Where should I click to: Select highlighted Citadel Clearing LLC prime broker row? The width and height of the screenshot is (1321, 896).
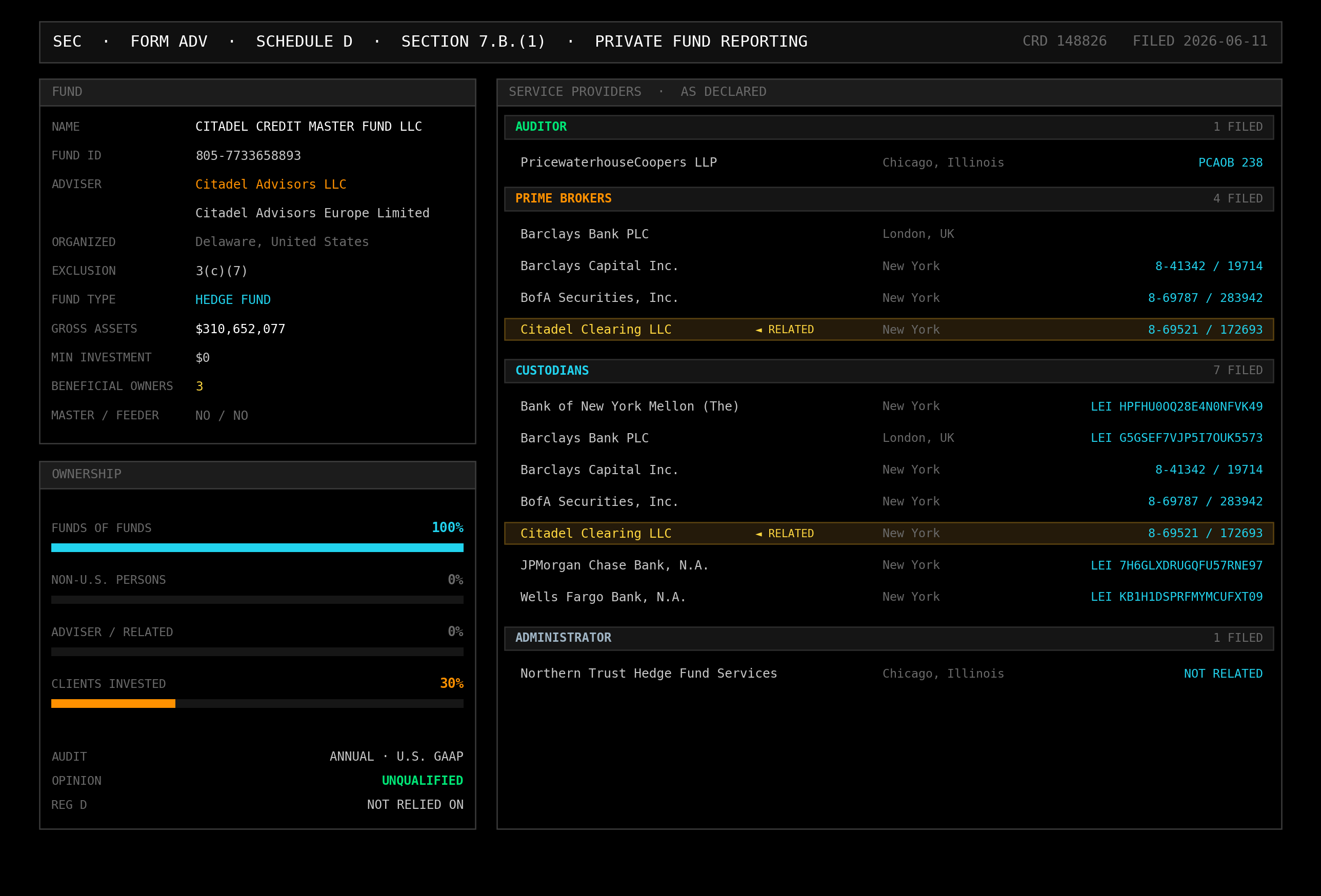(x=888, y=330)
